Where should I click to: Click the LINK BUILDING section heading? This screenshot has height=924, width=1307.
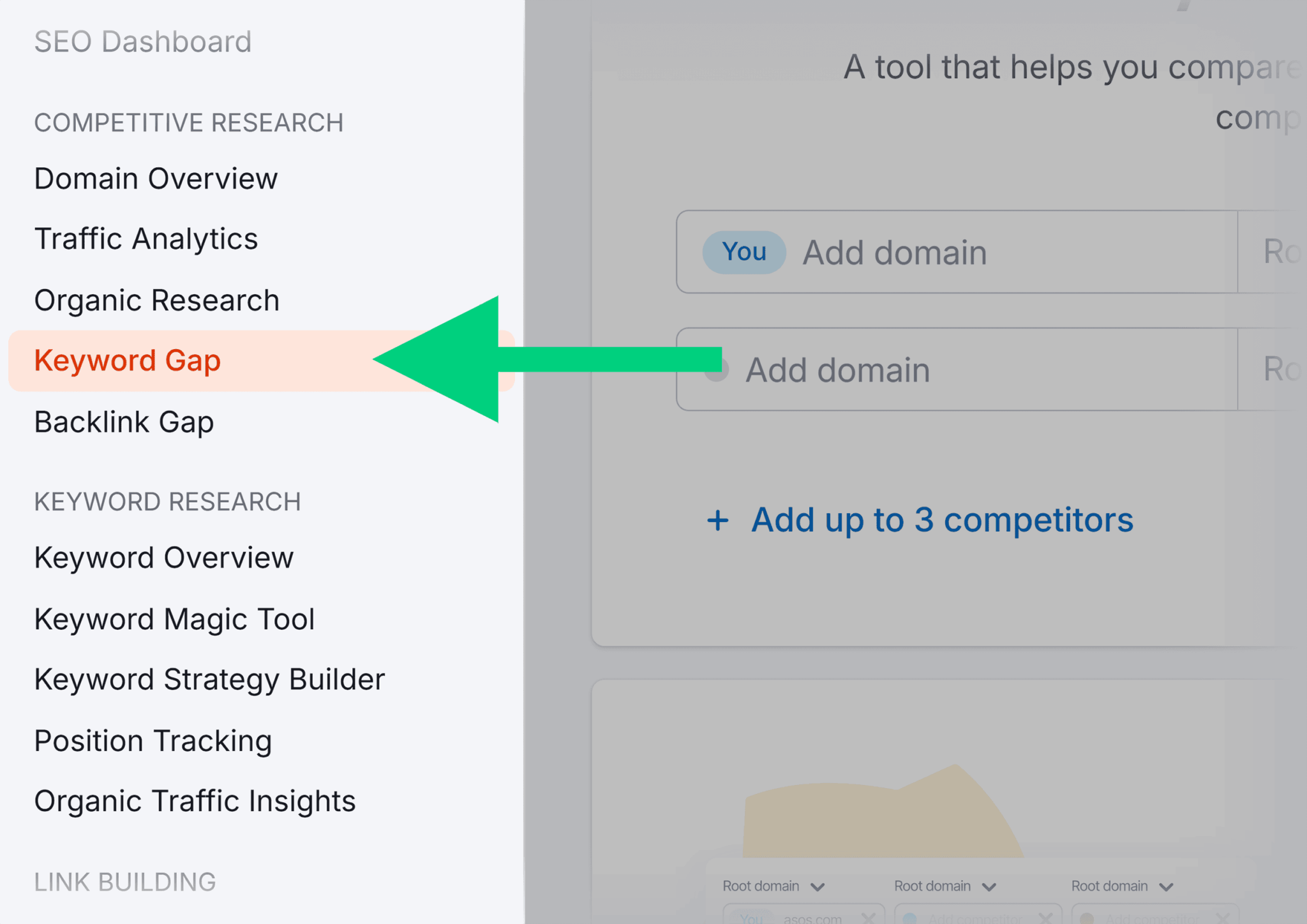click(125, 883)
